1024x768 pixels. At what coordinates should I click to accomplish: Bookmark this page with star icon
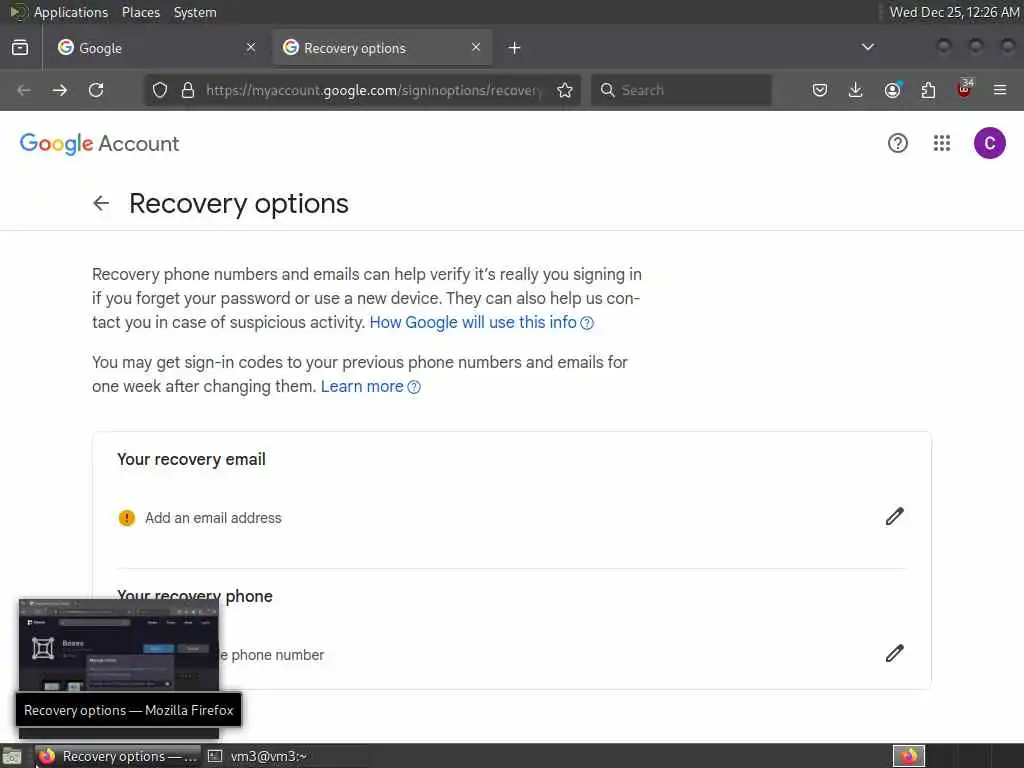point(565,90)
